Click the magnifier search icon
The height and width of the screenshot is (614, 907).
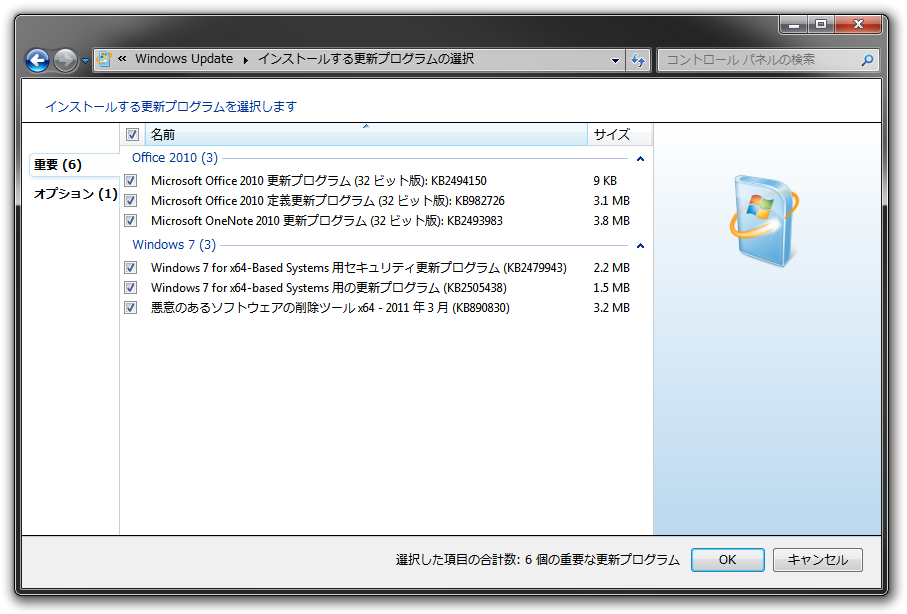867,60
